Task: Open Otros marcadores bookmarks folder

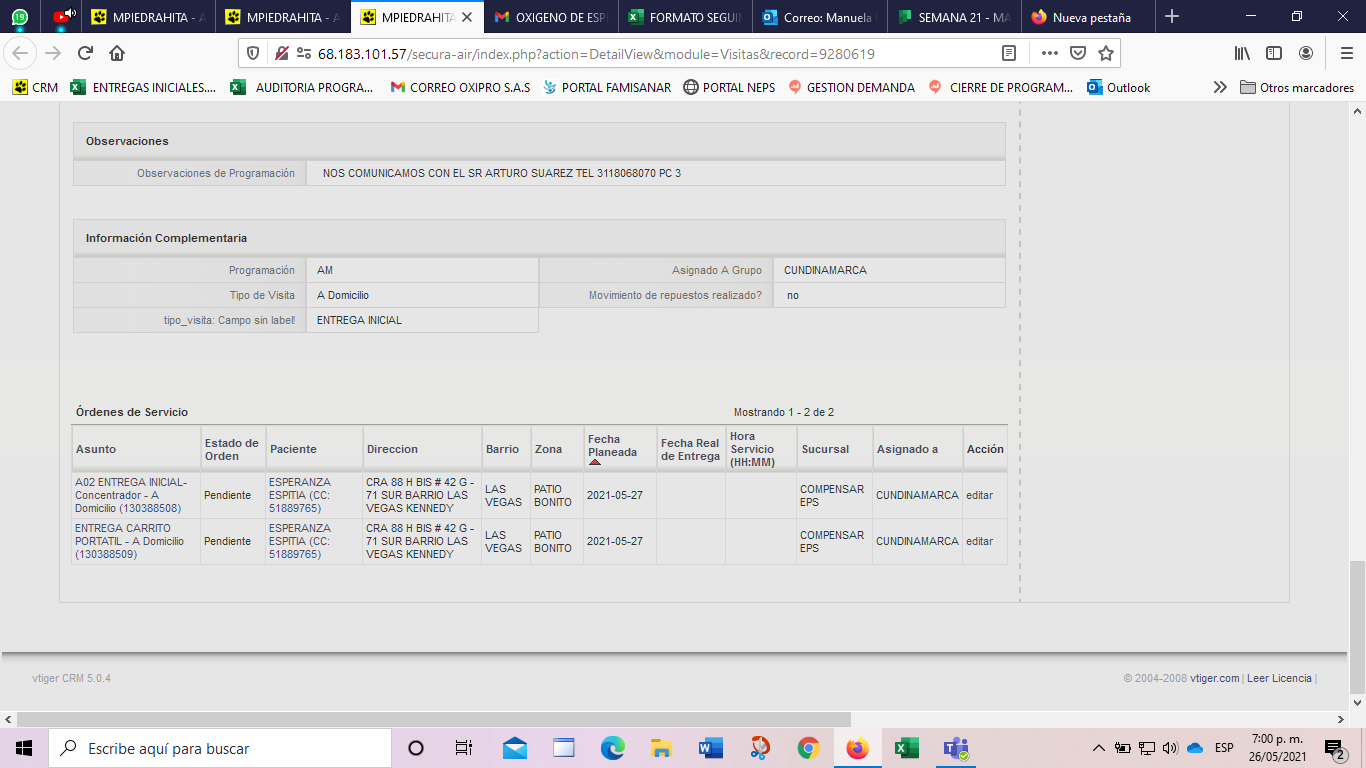Action: pyautogui.click(x=1297, y=87)
